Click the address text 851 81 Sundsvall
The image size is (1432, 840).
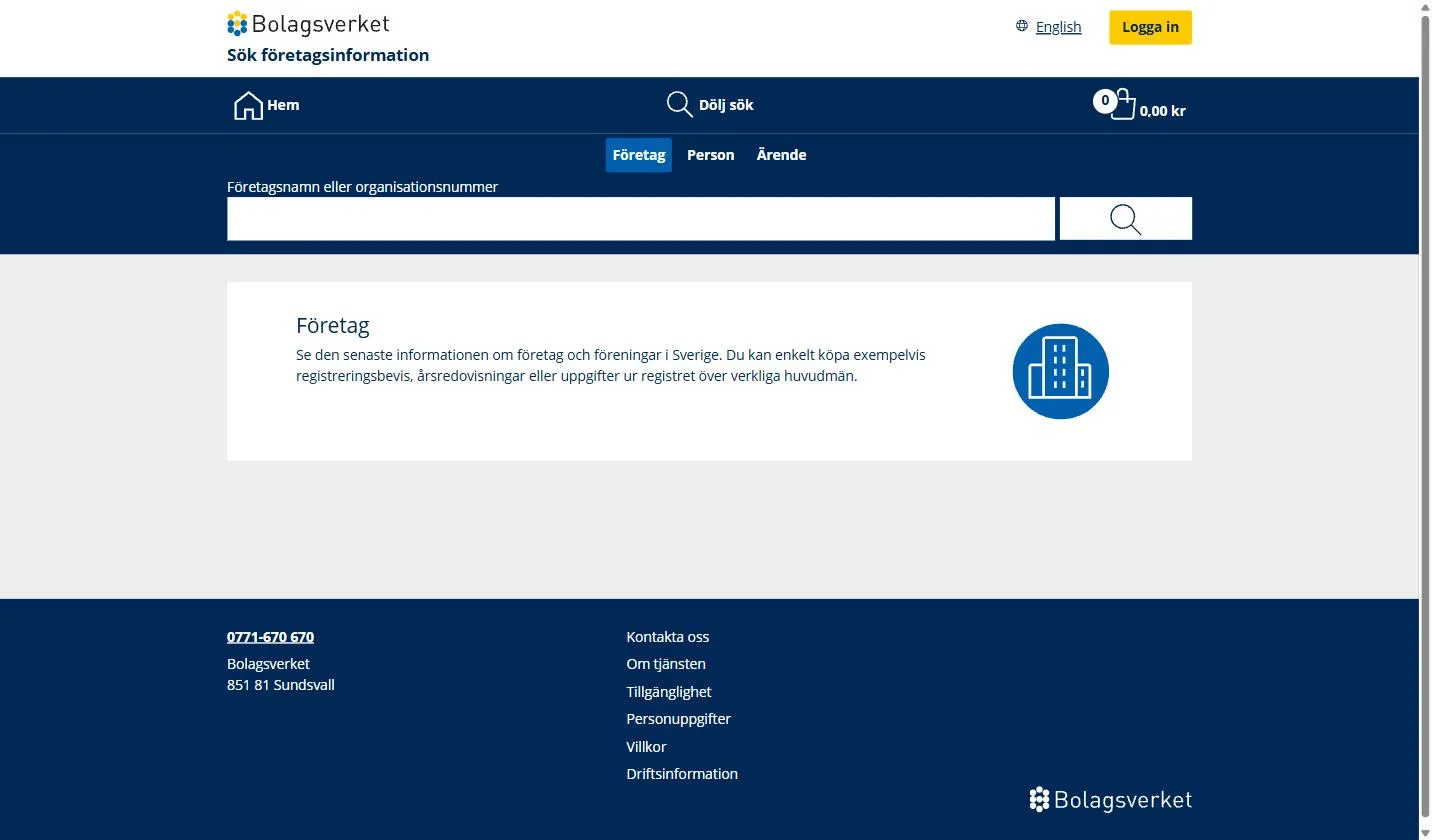(281, 685)
